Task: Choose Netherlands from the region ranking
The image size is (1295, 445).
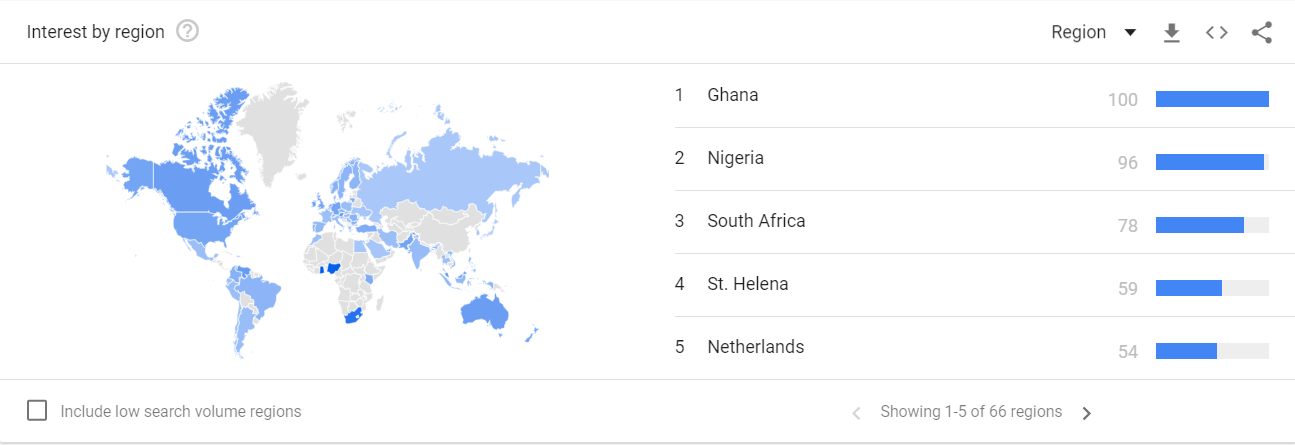Action: (x=755, y=347)
